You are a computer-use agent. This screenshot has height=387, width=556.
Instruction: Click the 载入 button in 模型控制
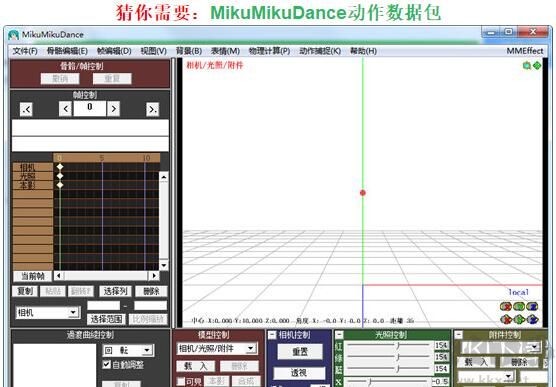196,366
